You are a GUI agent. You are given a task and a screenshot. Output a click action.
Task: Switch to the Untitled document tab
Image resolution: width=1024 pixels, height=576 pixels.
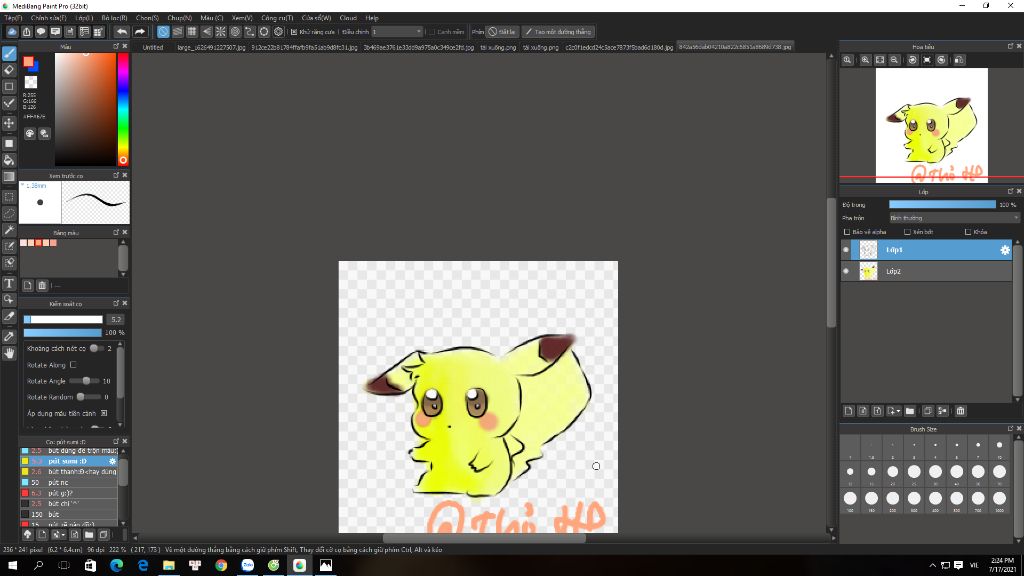click(153, 48)
